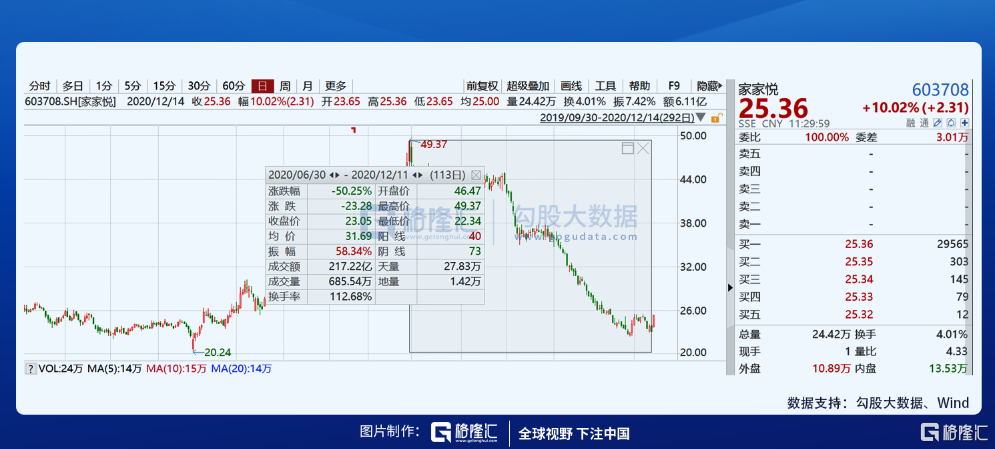Click 隐藏 to hide the side panel
Image resolution: width=995 pixels, height=449 pixels.
[709, 86]
